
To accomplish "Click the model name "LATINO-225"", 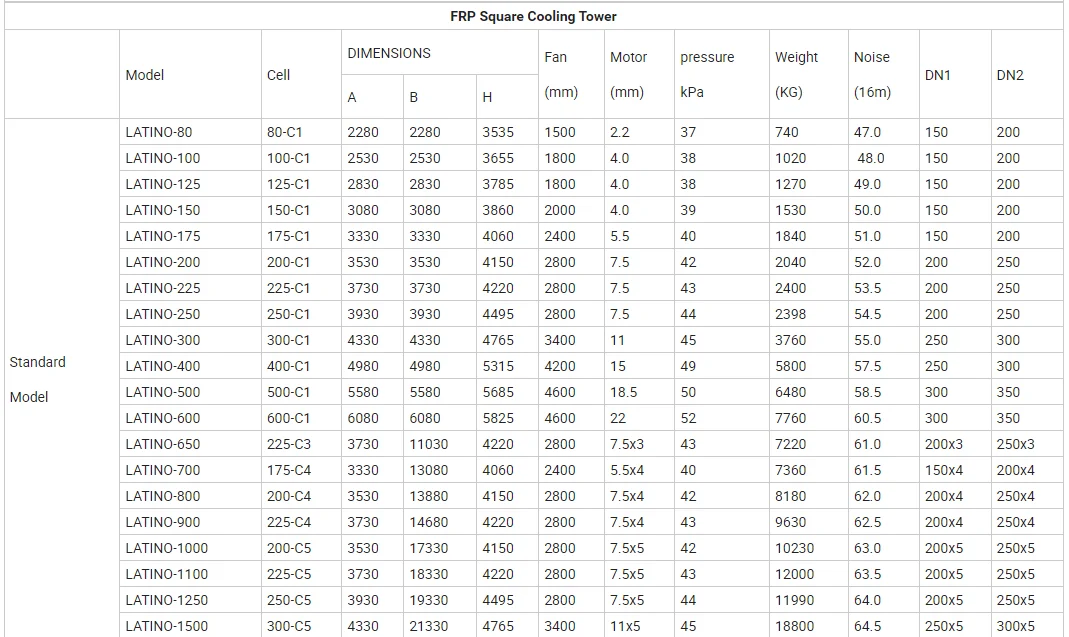I will tap(163, 288).
